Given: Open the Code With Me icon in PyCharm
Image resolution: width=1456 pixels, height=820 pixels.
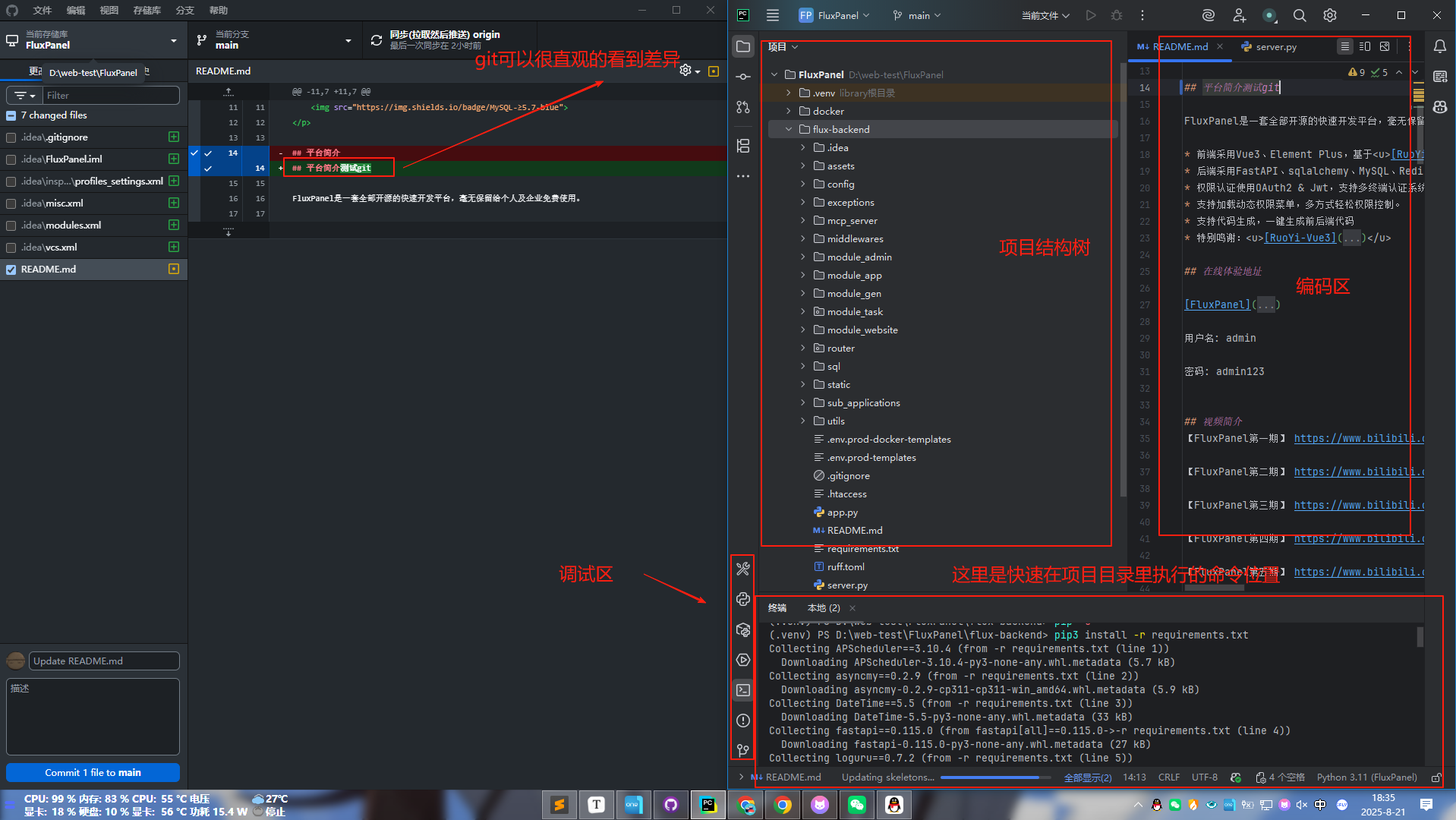Looking at the screenshot, I should coord(1239,15).
